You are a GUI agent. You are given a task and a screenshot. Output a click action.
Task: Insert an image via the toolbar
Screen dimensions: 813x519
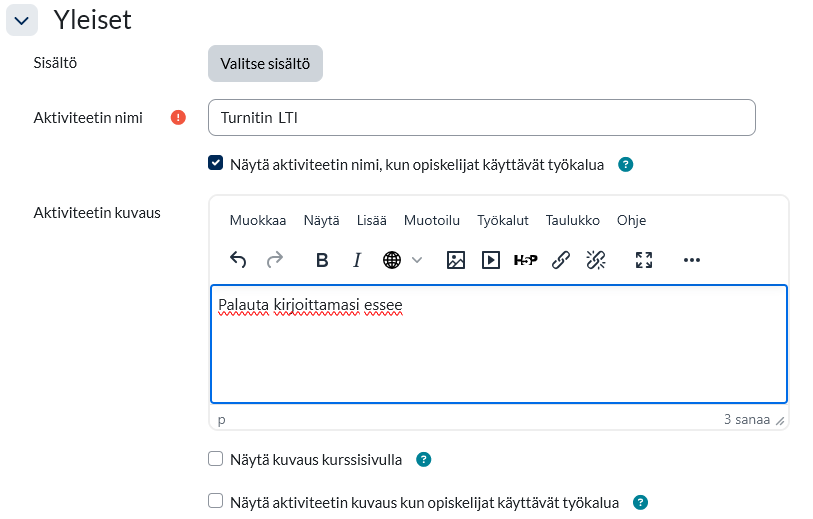pos(456,260)
